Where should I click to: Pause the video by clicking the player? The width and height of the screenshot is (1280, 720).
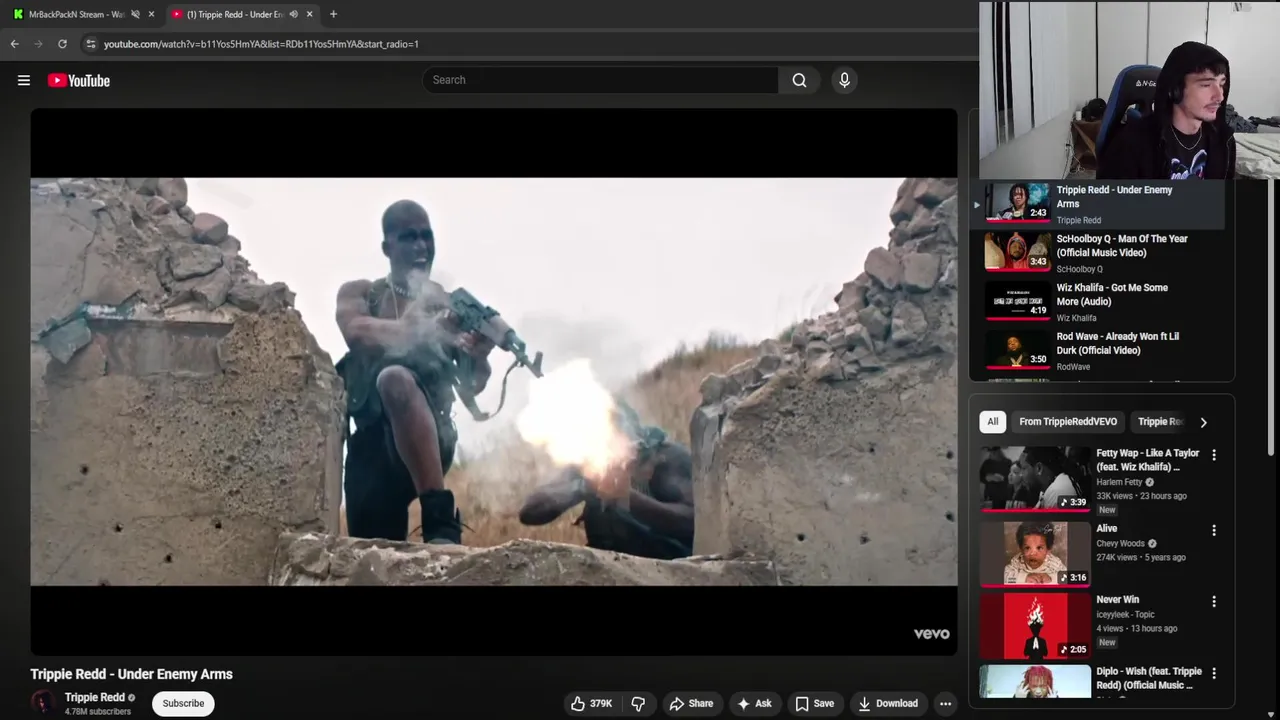click(x=494, y=382)
